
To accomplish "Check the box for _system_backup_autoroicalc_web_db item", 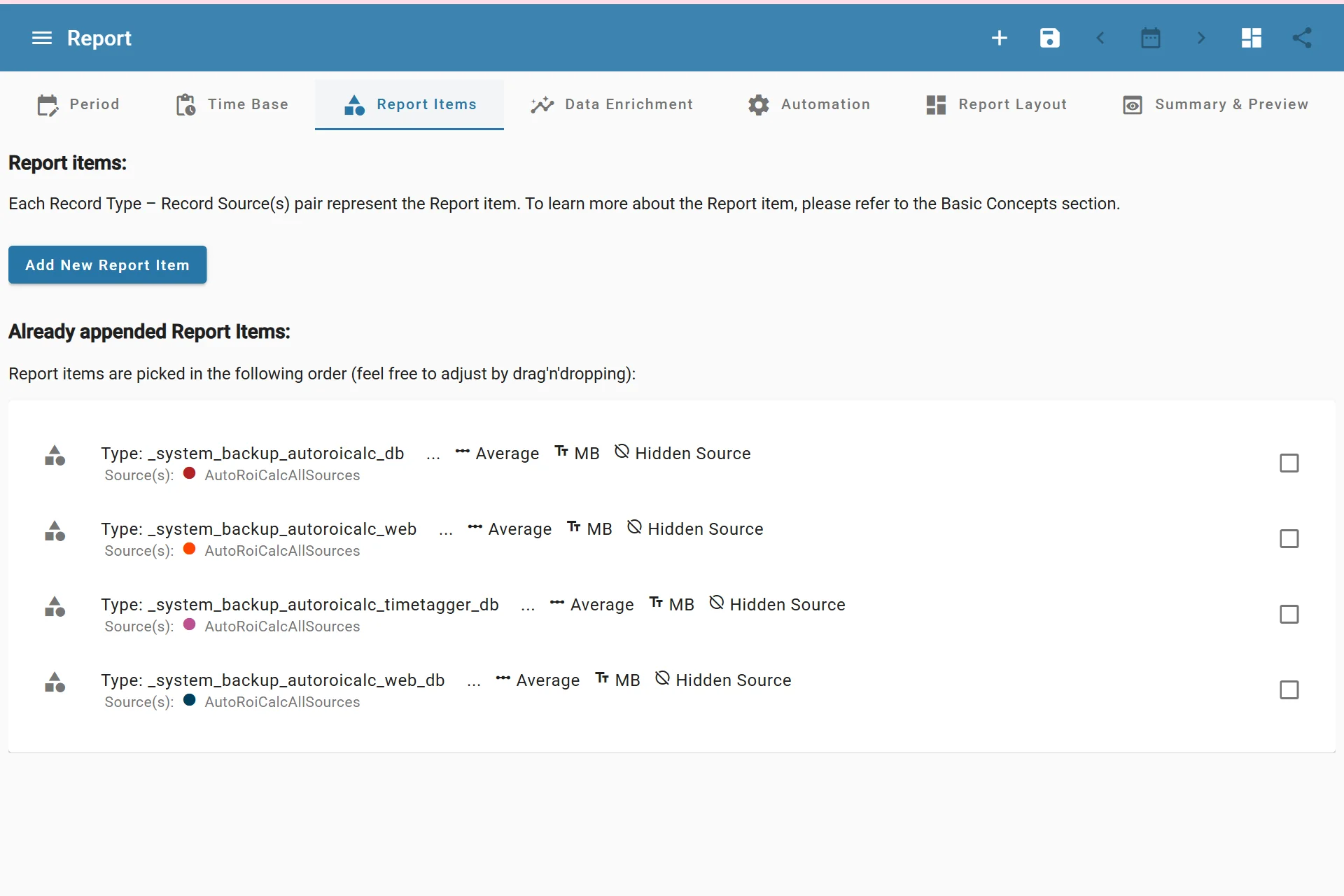I will (1289, 689).
